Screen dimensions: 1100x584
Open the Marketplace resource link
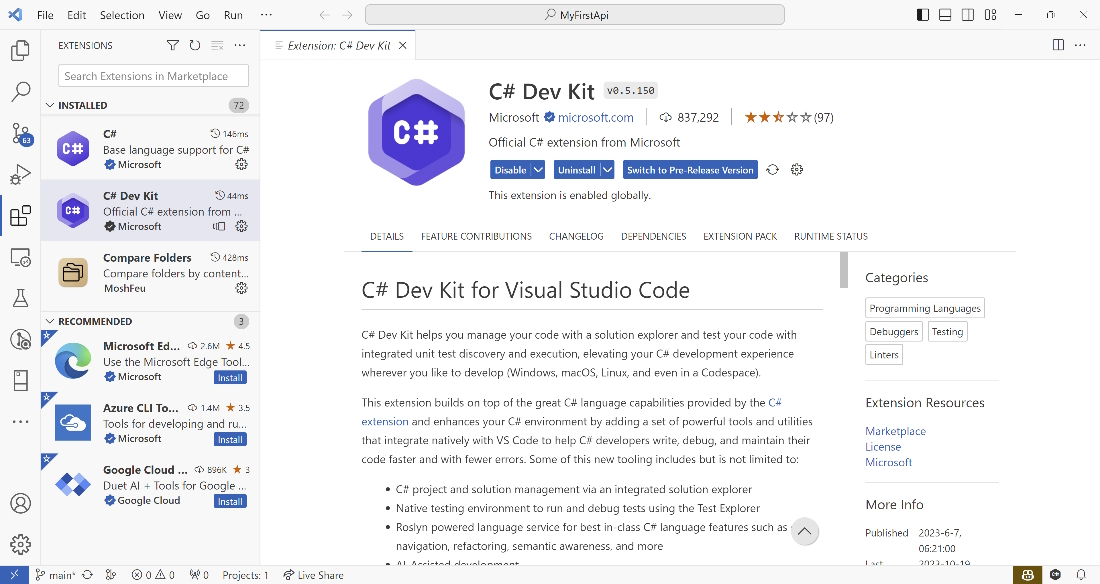[895, 431]
